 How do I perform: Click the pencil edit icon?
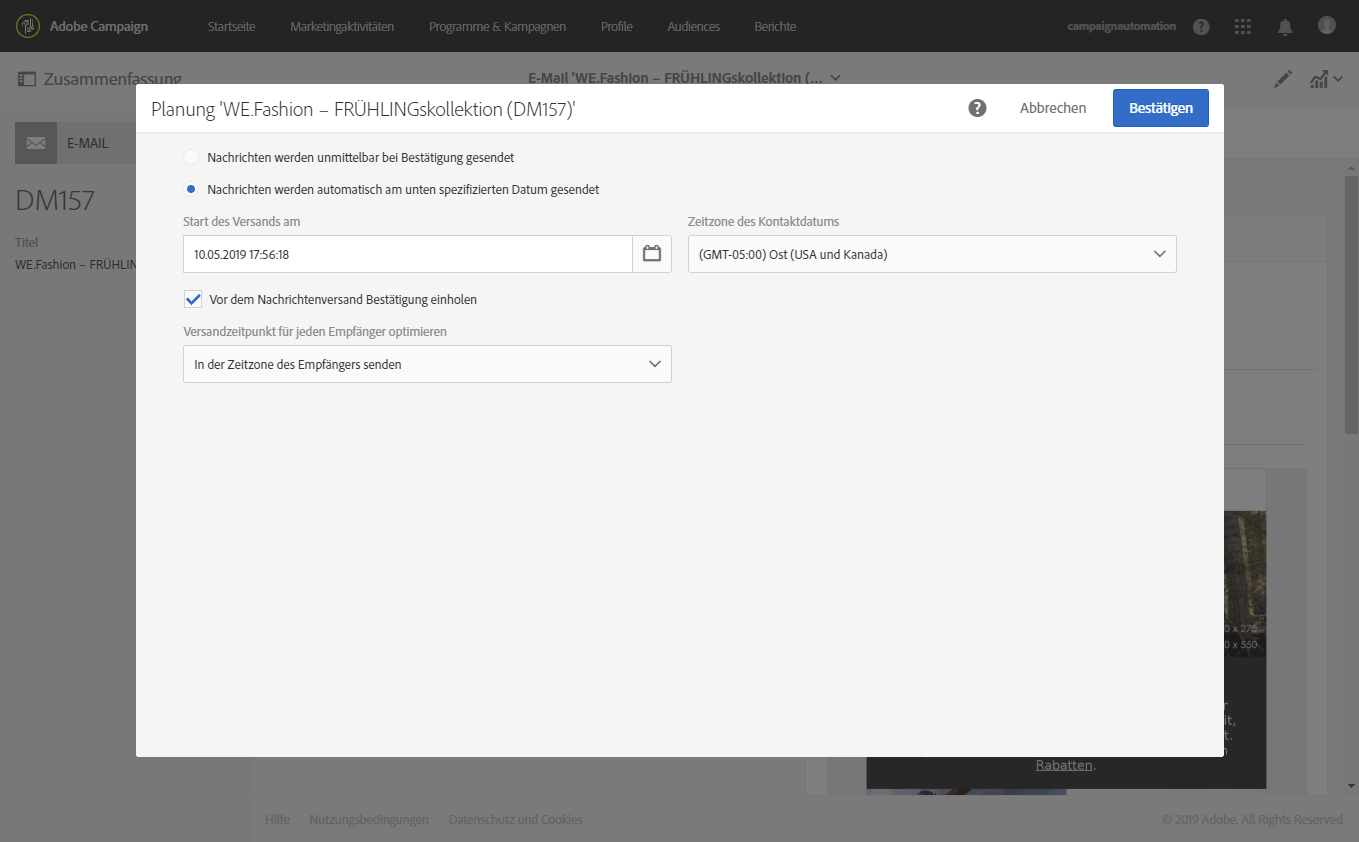[x=1283, y=79]
